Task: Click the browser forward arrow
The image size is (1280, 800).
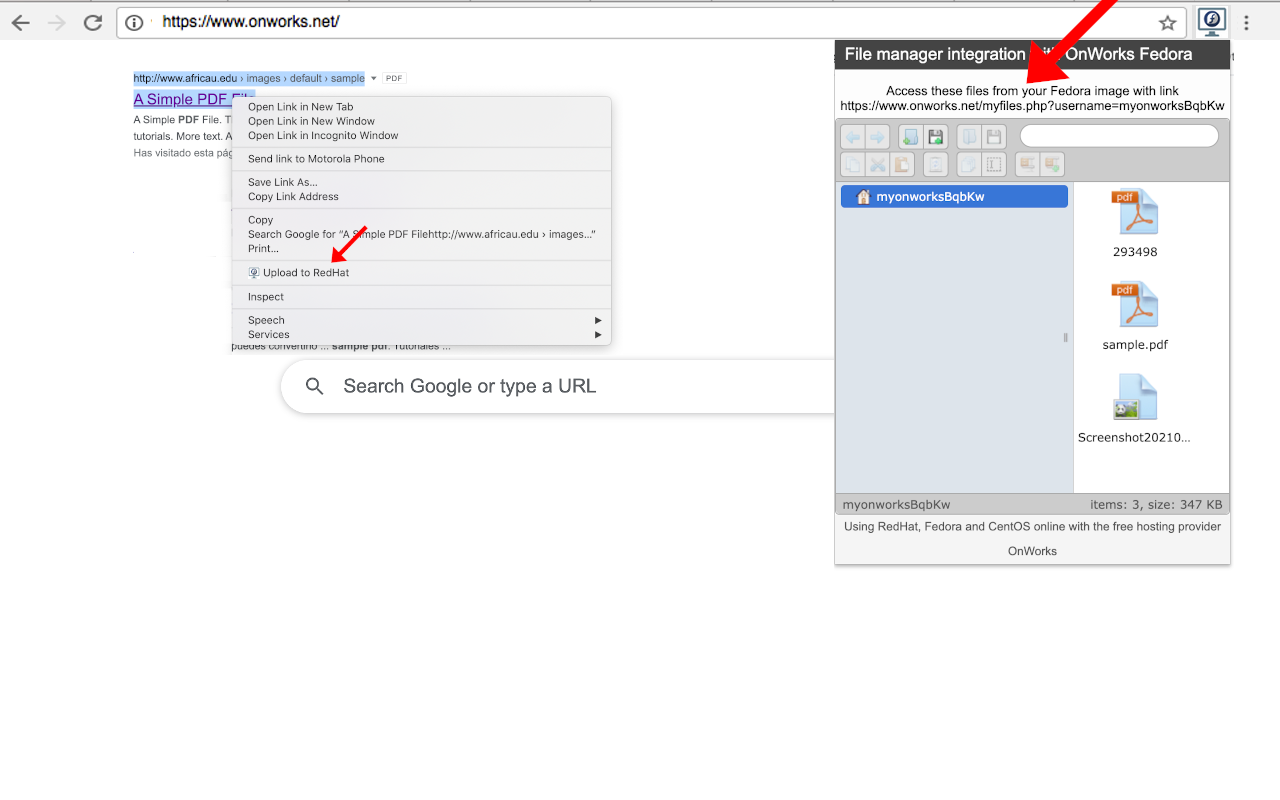Action: click(56, 22)
